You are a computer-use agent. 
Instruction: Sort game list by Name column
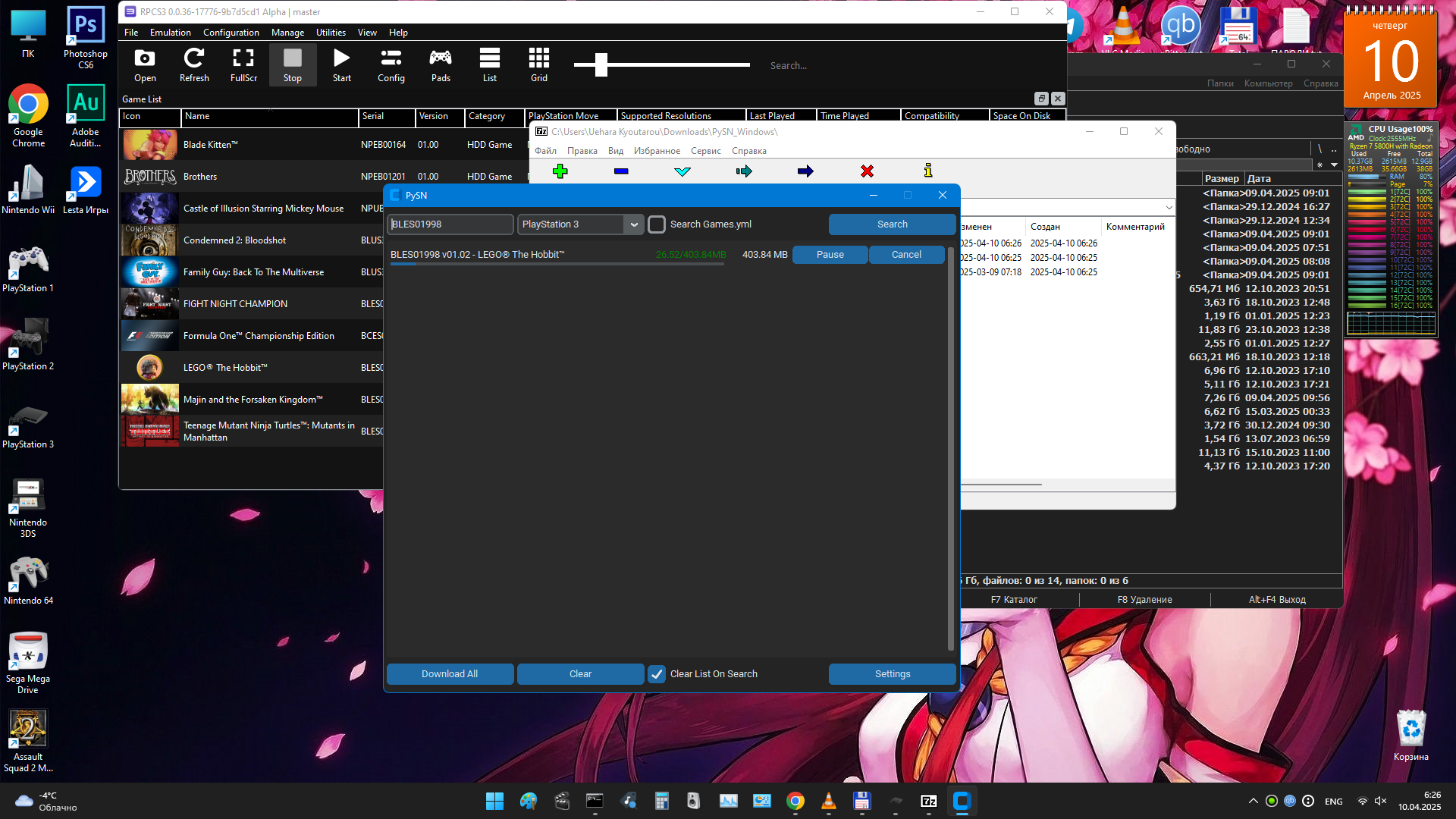pos(269,116)
